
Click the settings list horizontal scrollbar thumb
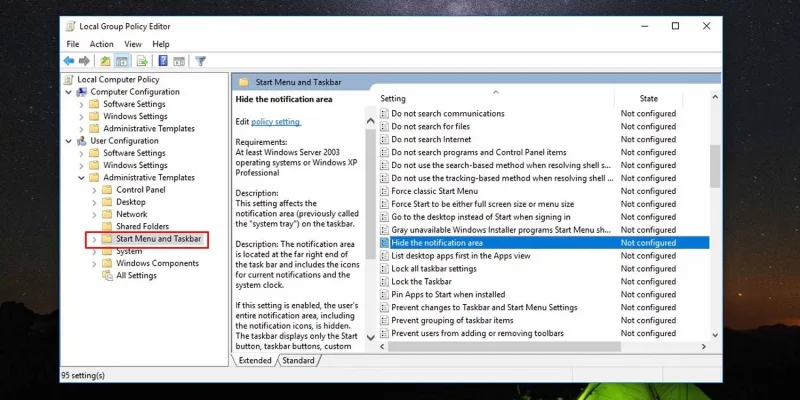[x=504, y=346]
